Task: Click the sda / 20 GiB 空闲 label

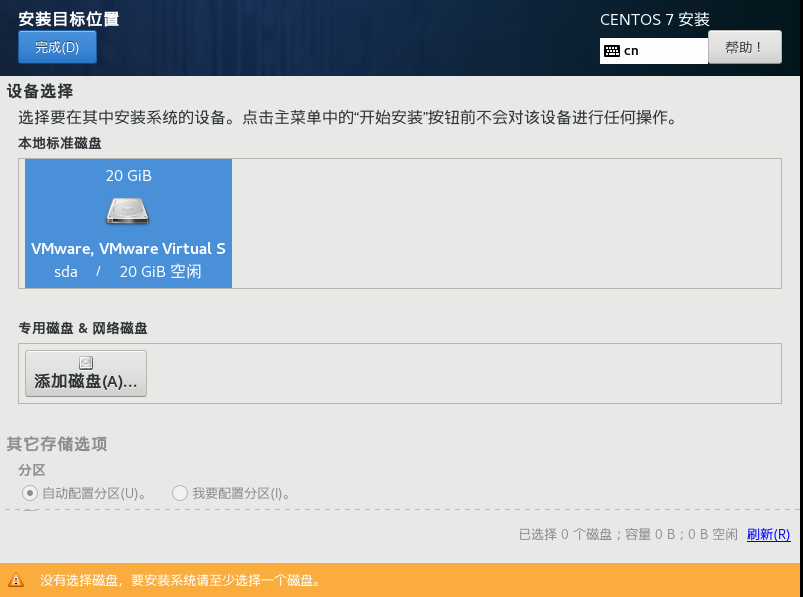Action: point(128,271)
